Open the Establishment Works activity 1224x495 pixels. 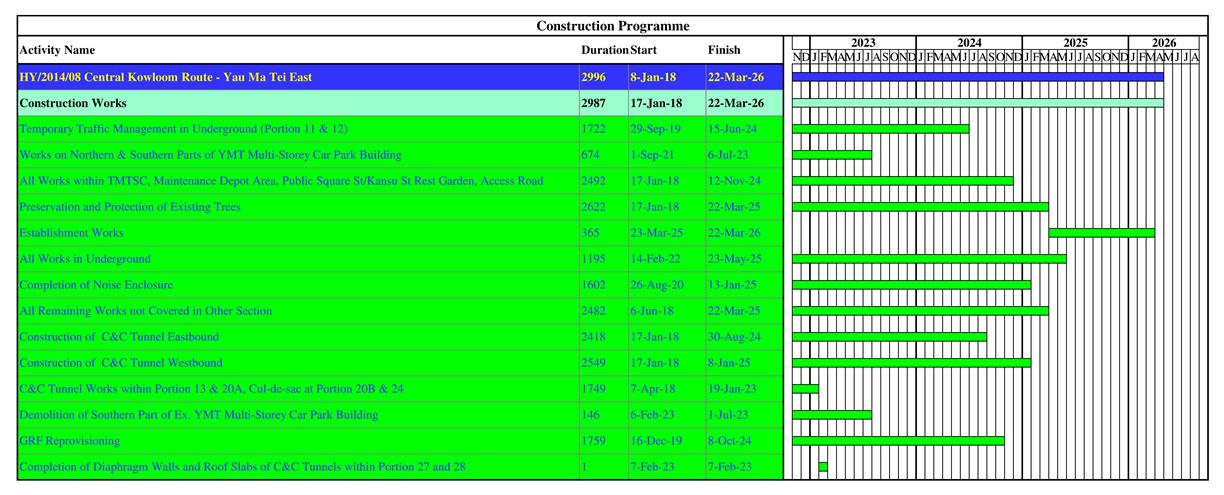(x=72, y=233)
